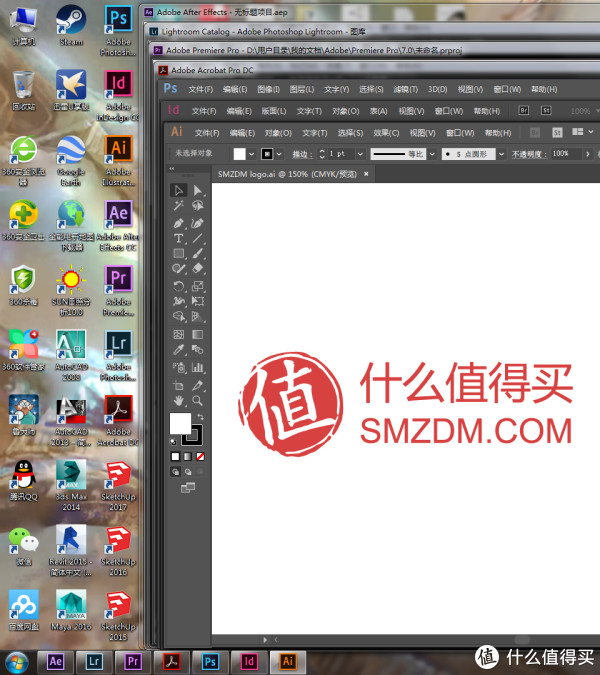
Task: Choose the Scale tool
Action: [197, 286]
